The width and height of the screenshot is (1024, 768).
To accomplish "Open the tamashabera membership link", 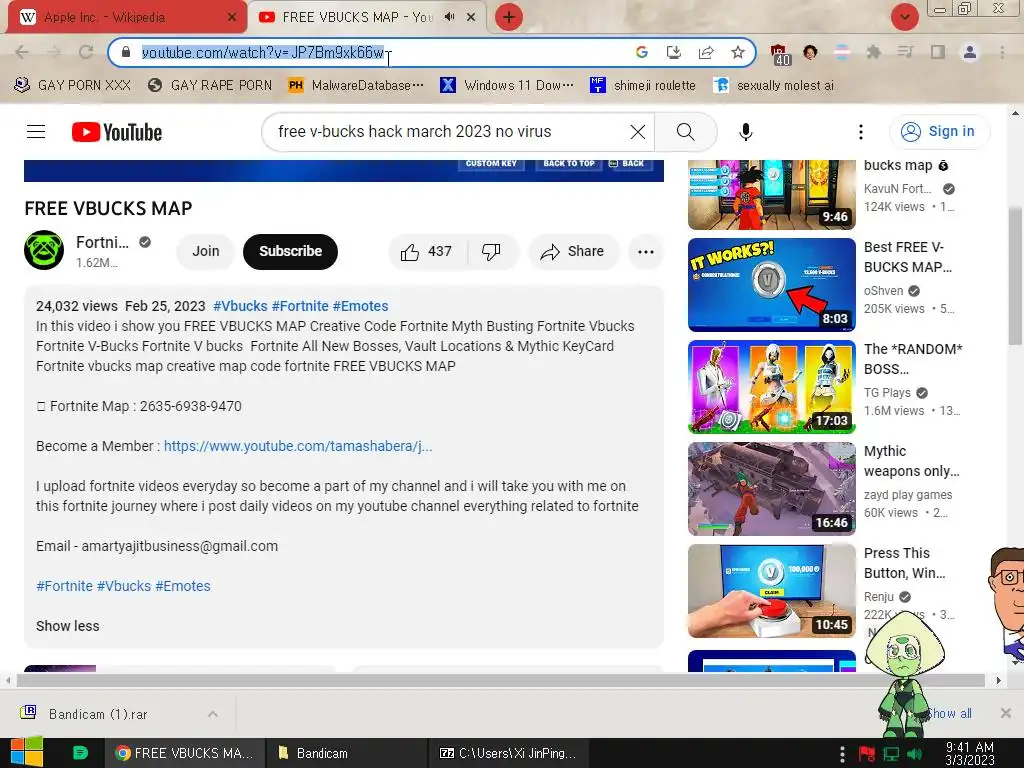I will [298, 446].
